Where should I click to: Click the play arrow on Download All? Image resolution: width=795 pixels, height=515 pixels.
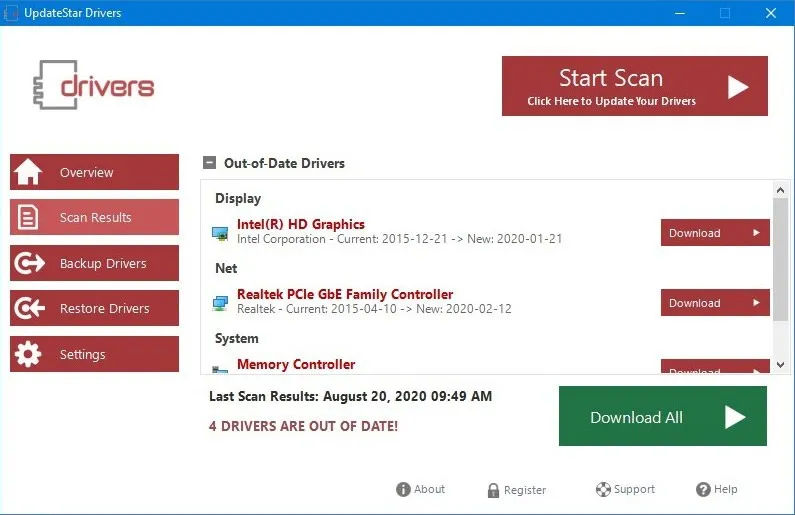[735, 417]
